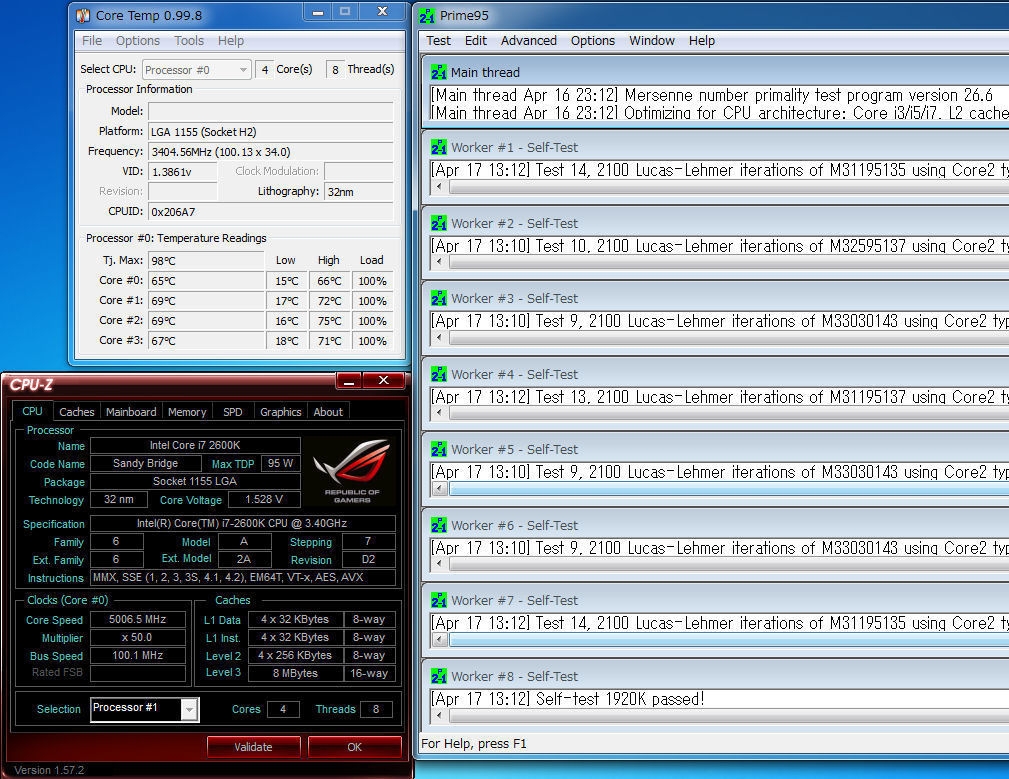Image resolution: width=1009 pixels, height=779 pixels.
Task: Click the Prime95 title bar icon
Action: point(427,15)
